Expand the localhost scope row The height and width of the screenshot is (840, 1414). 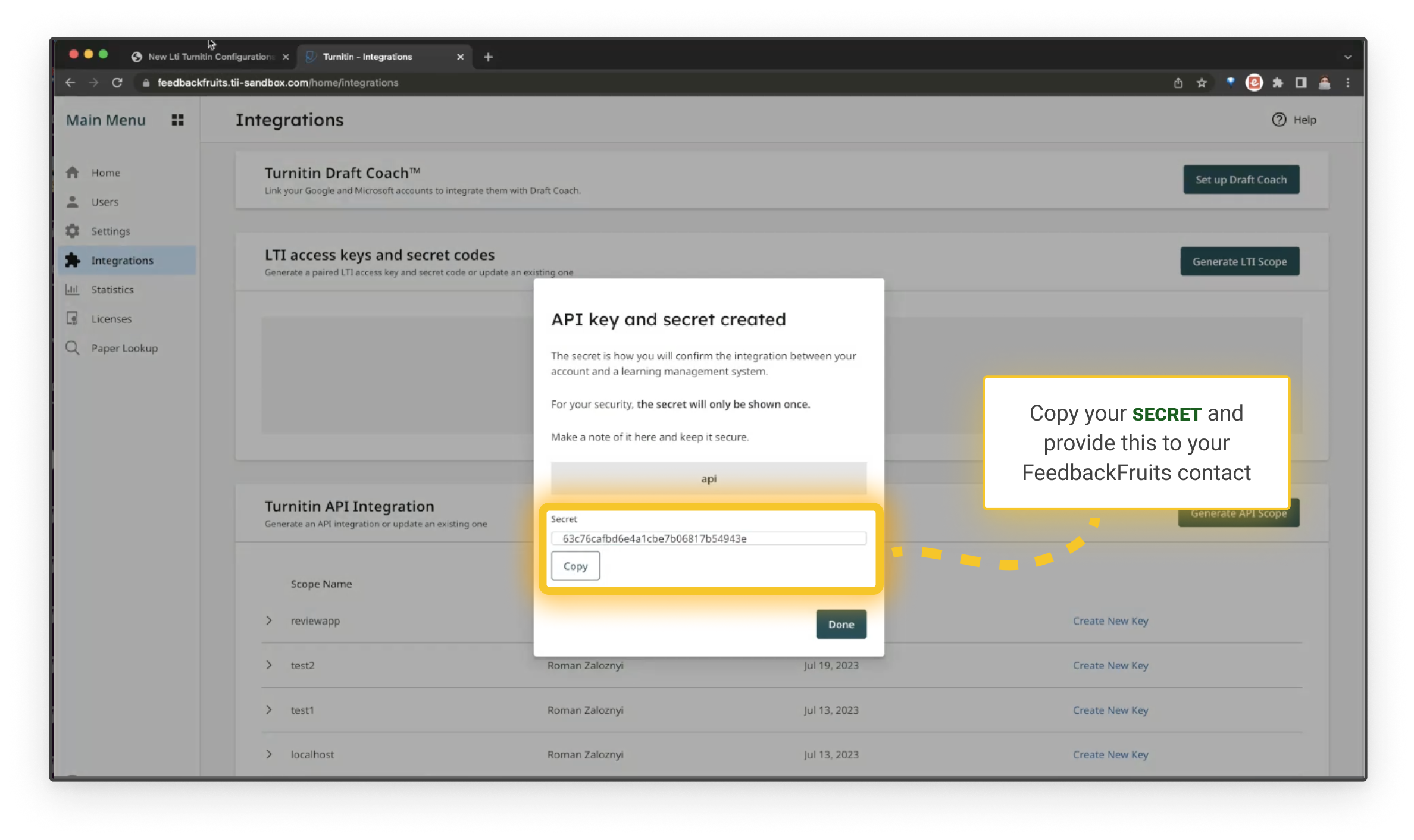pyautogui.click(x=269, y=754)
